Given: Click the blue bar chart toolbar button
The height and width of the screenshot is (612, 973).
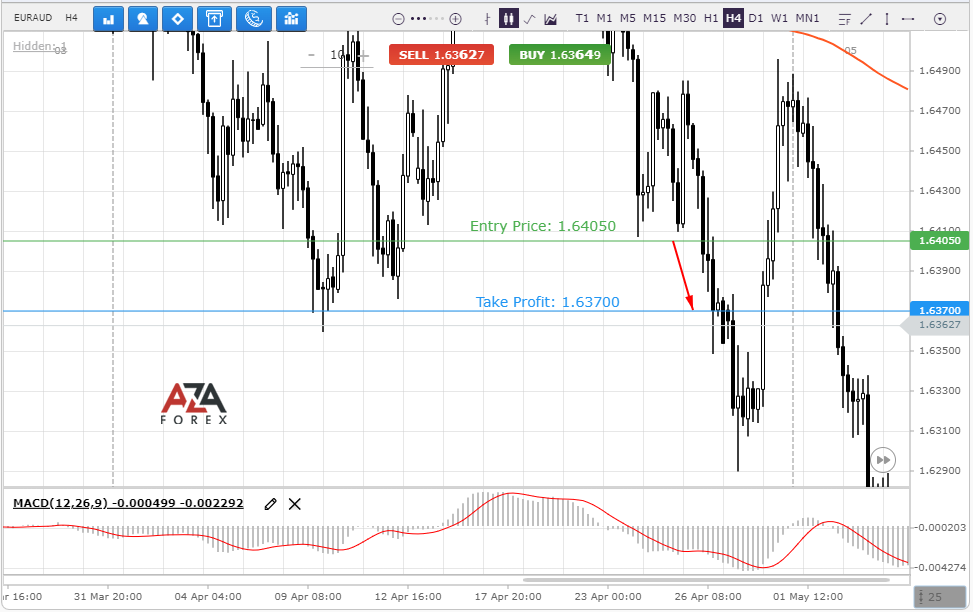Looking at the screenshot, I should 109,19.
